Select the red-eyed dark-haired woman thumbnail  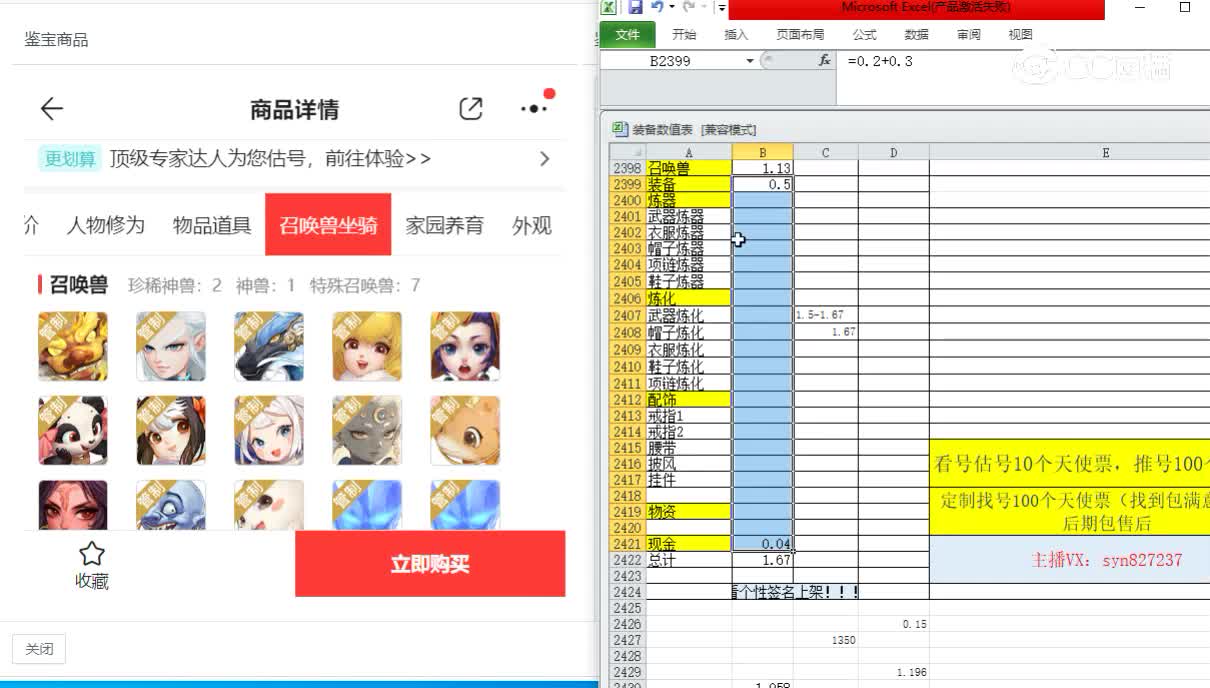click(73, 505)
